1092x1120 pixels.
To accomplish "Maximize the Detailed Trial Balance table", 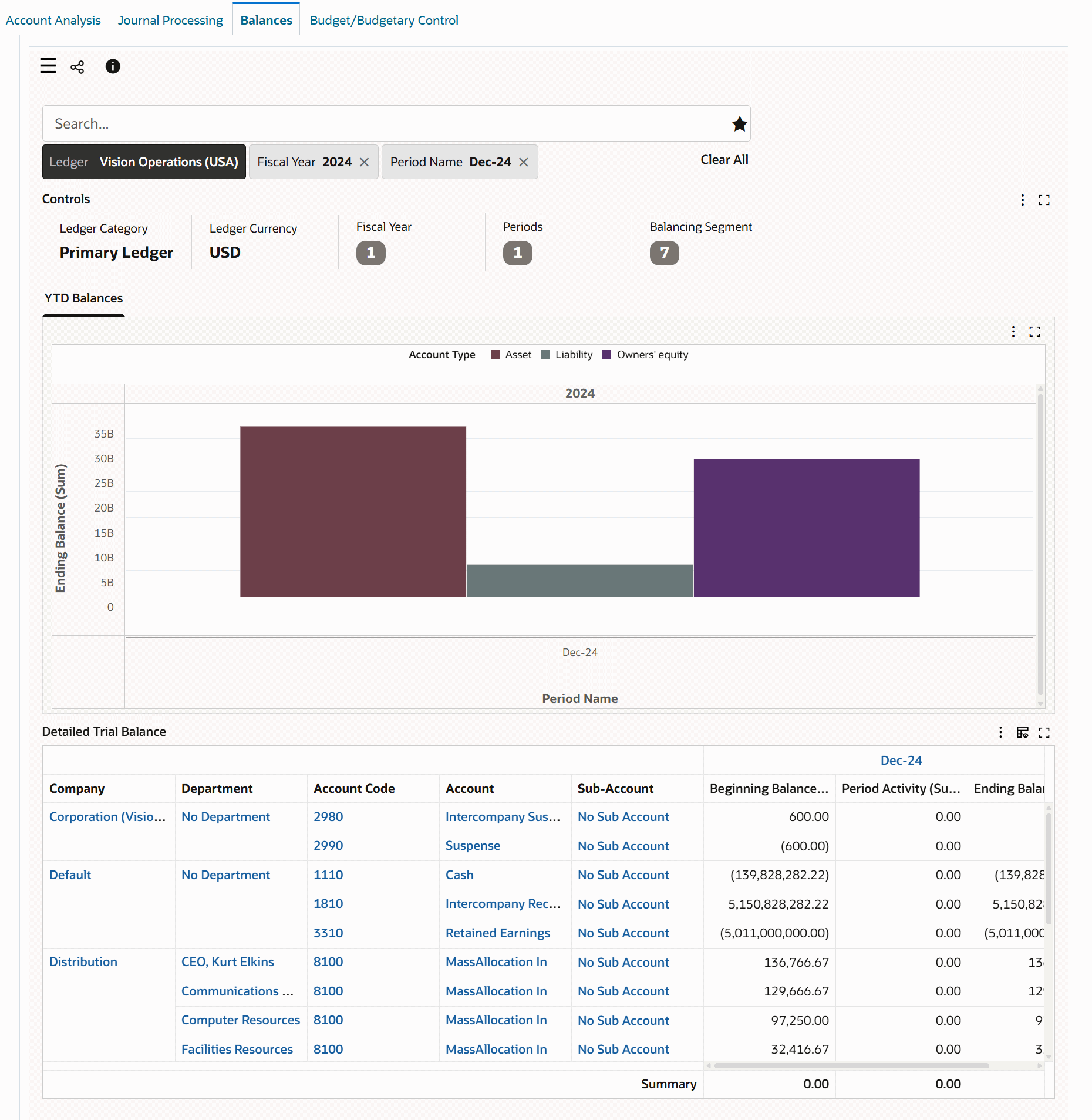I will 1044,732.
